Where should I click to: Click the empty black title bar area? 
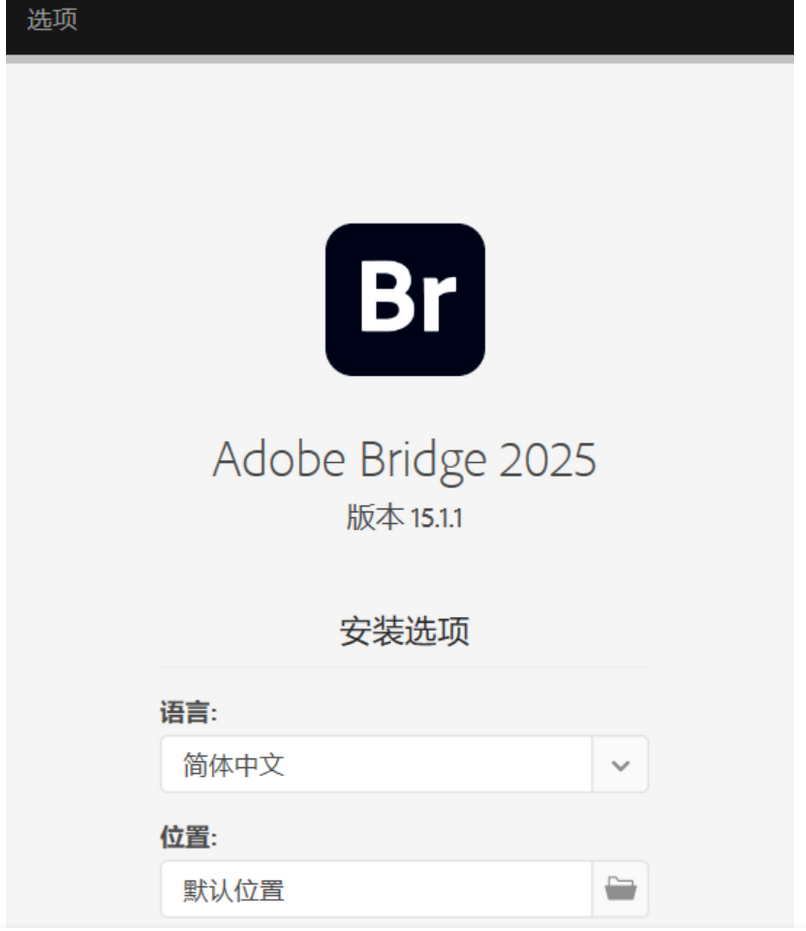pos(437,27)
